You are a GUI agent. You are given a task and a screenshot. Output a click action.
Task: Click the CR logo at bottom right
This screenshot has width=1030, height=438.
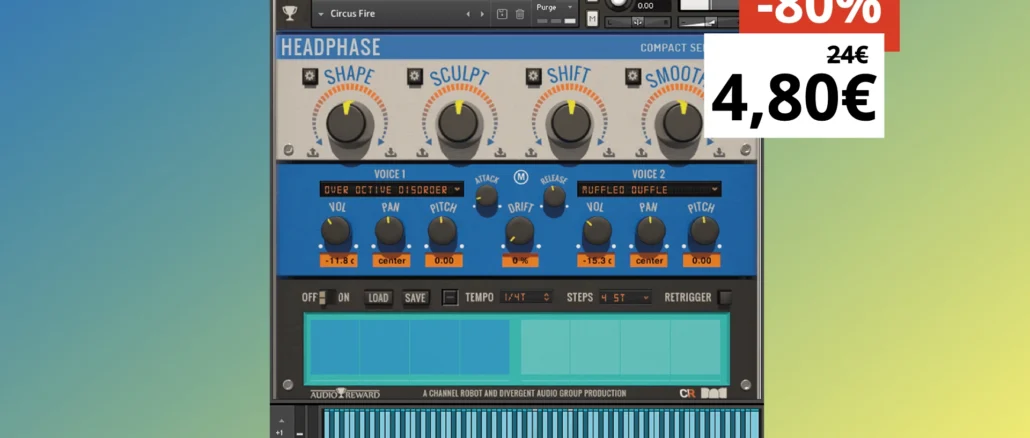click(x=687, y=393)
